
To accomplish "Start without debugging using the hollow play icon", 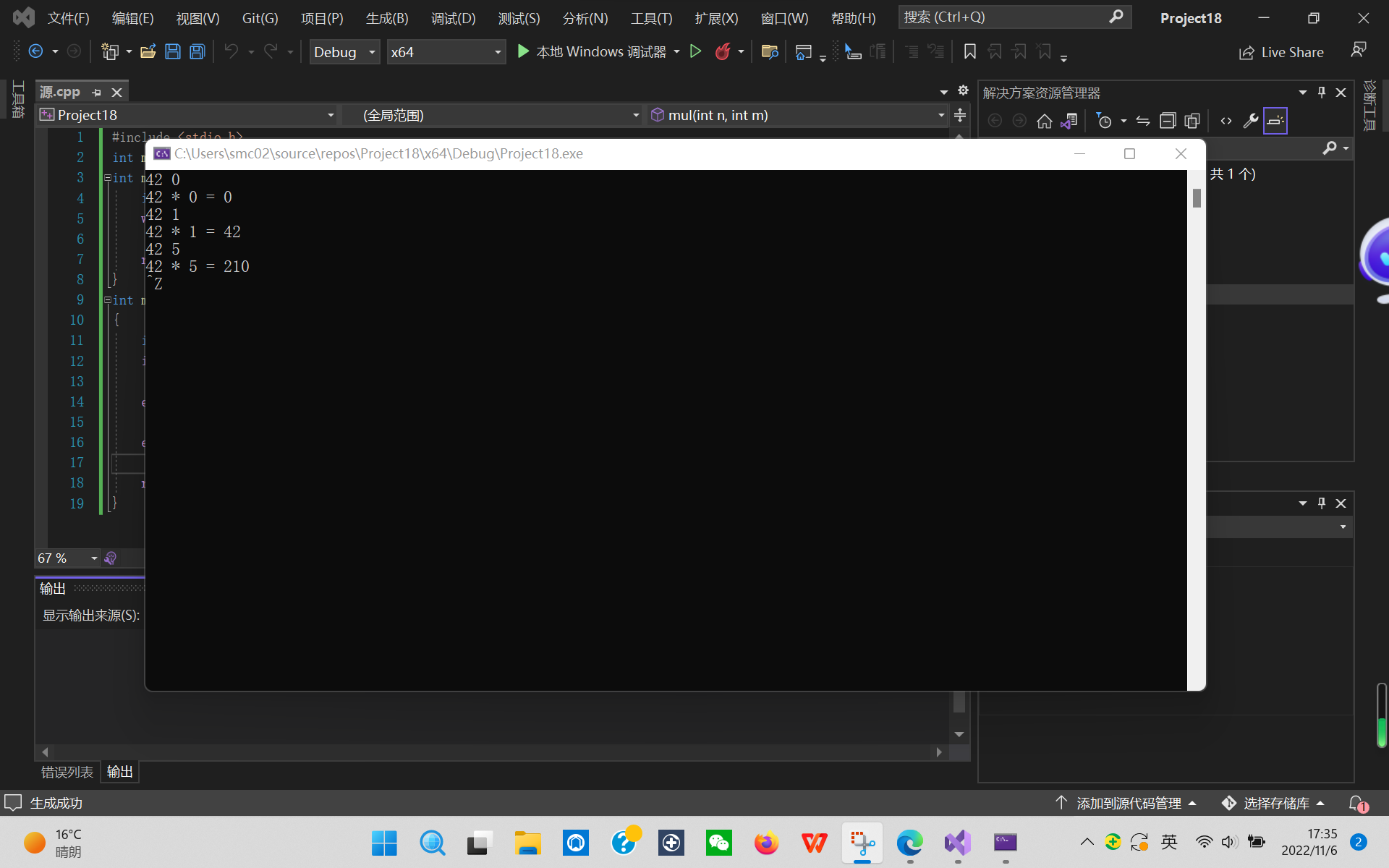I will [695, 51].
